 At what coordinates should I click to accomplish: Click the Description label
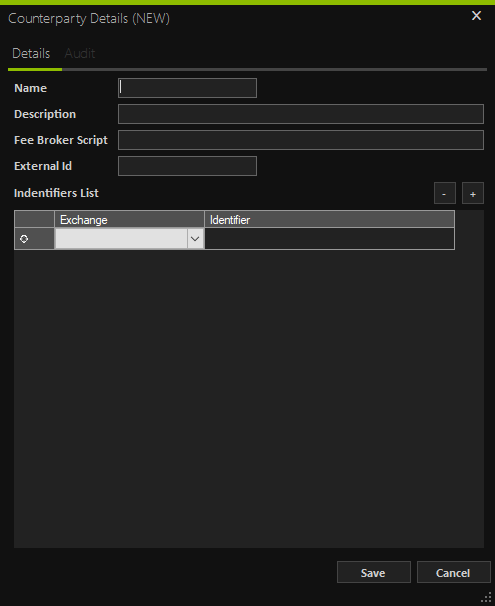tap(45, 114)
